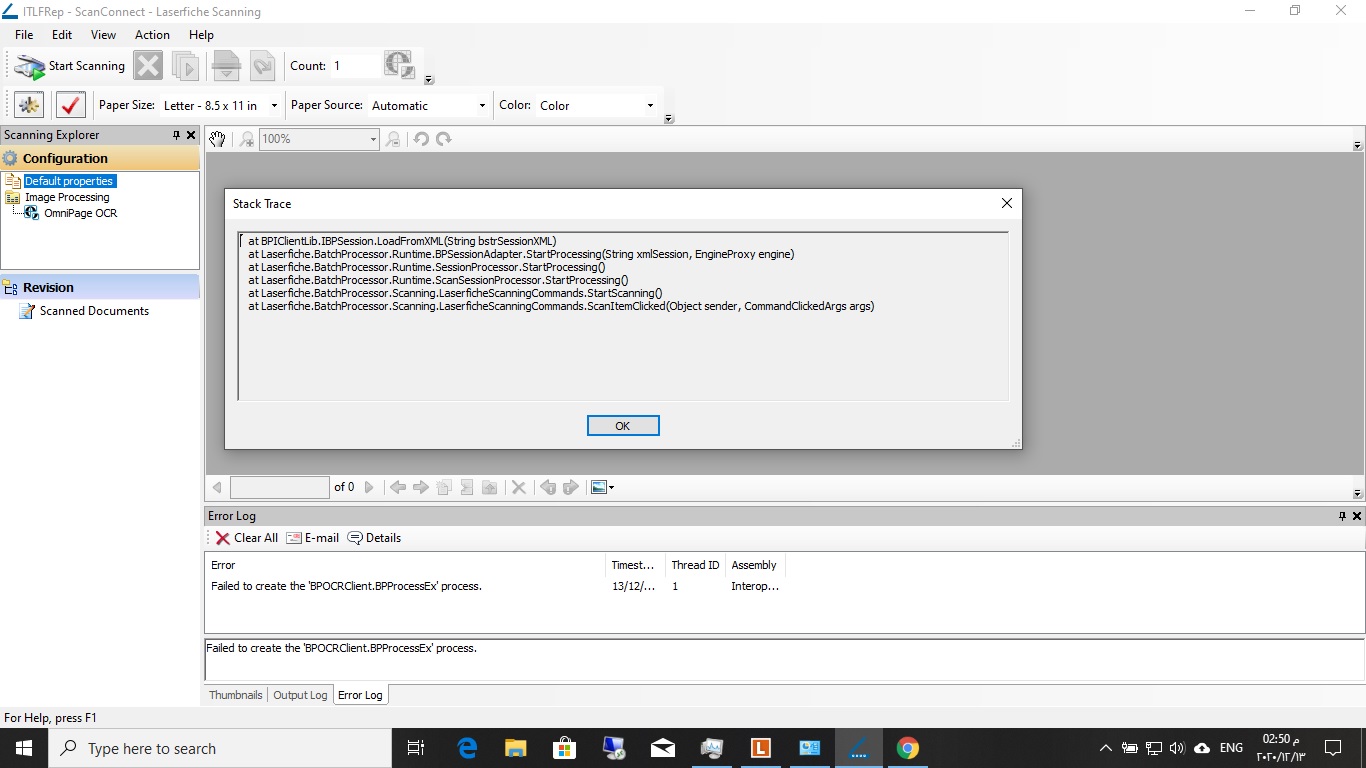Switch to the Output Log tab
The height and width of the screenshot is (768, 1366).
[300, 695]
